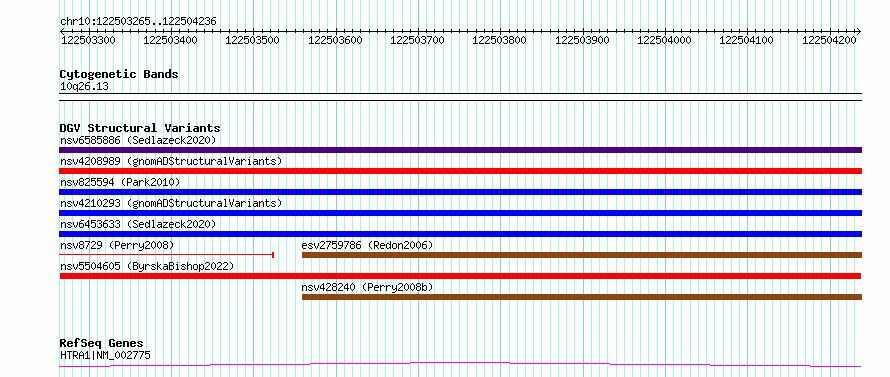Viewport: 890px width, 377px height.
Task: Click ruler position 122504100
Action: click(x=746, y=40)
